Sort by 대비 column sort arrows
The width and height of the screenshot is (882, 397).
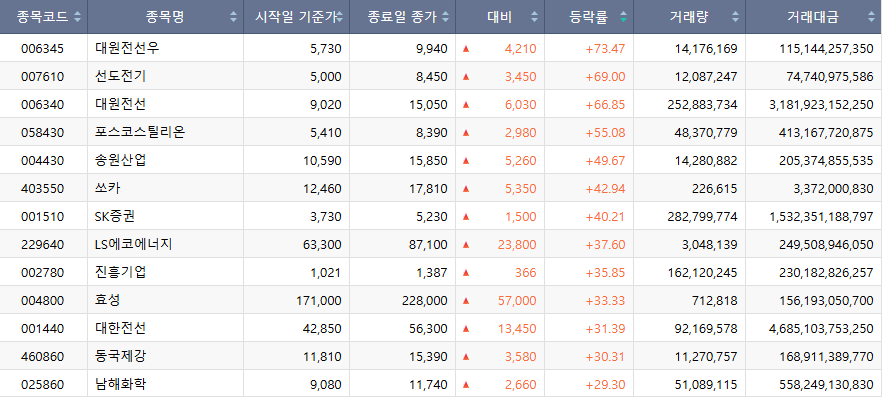[534, 17]
